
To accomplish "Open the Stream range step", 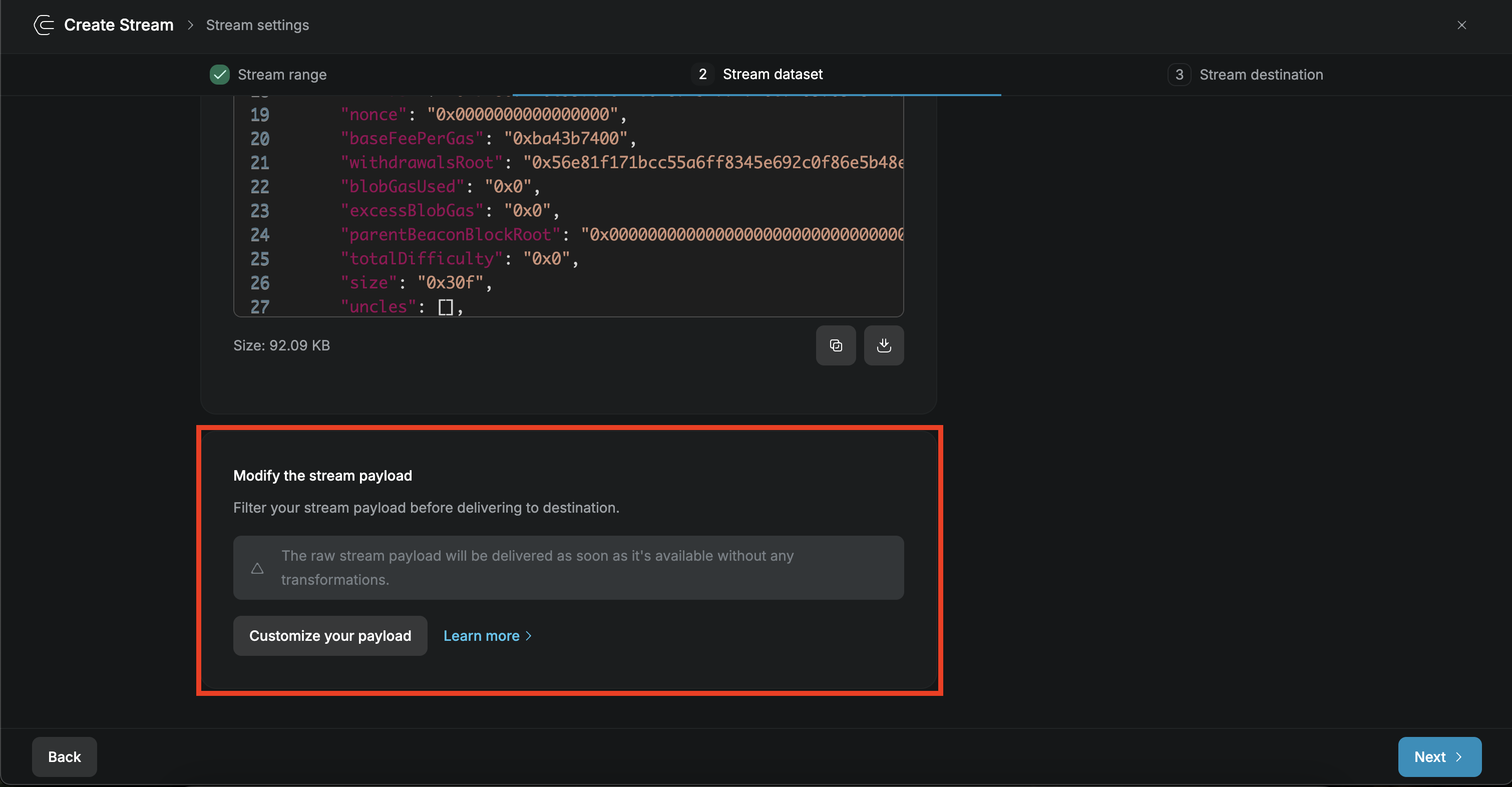I will point(282,75).
